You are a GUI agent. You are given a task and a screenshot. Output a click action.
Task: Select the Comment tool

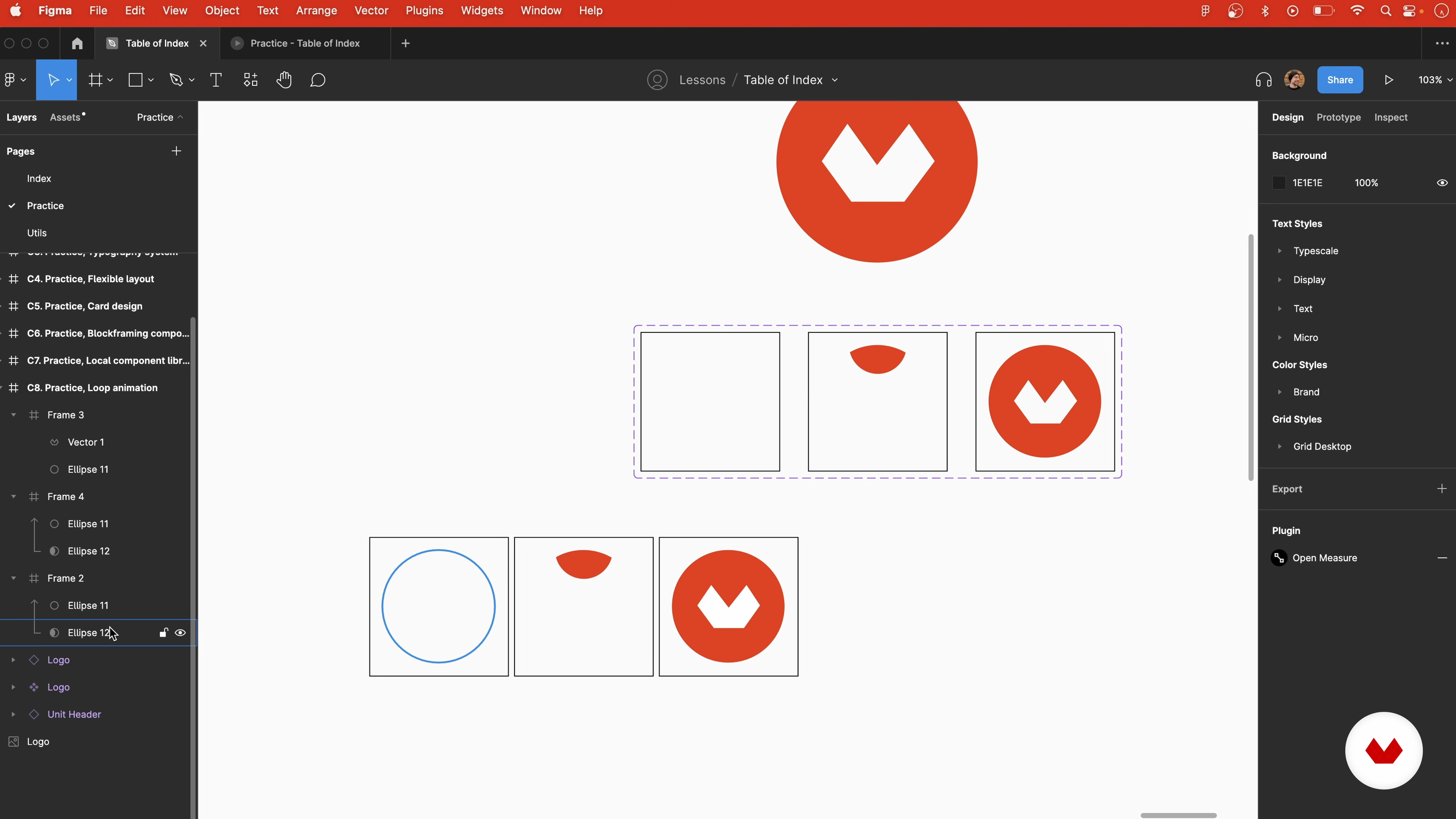pos(318,80)
